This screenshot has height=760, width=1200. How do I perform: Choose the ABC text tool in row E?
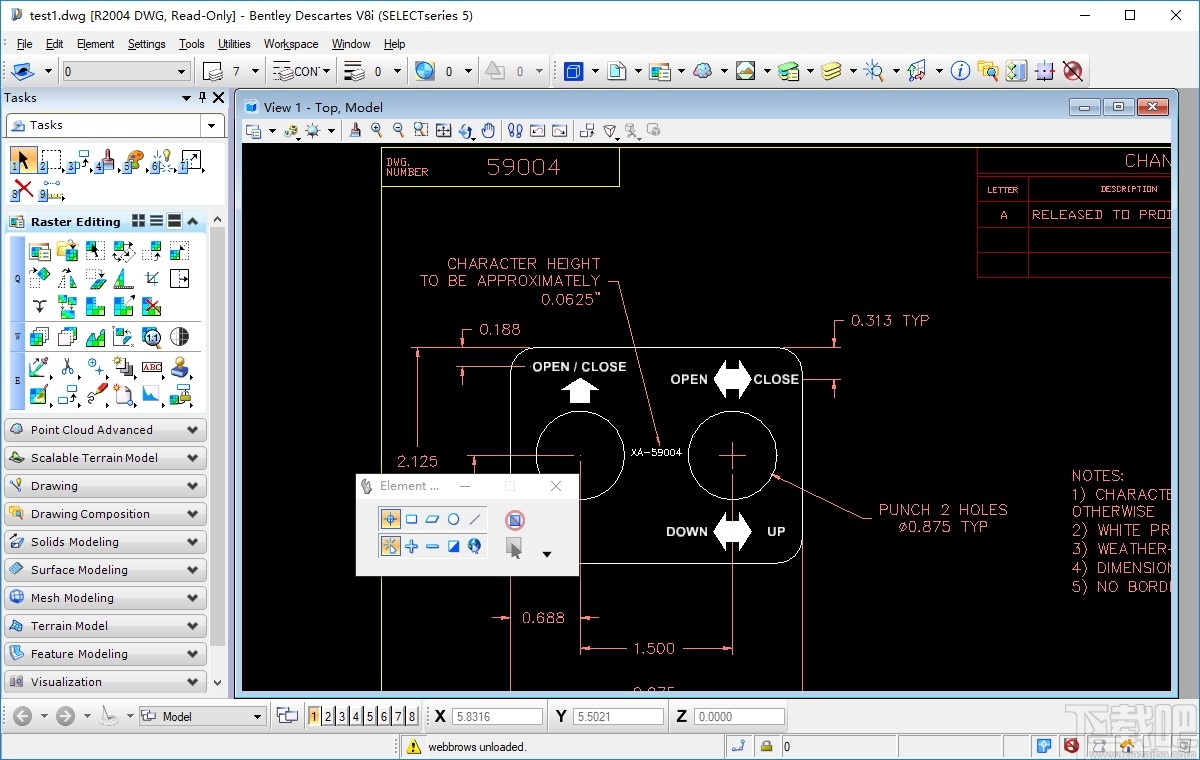pyautogui.click(x=152, y=367)
